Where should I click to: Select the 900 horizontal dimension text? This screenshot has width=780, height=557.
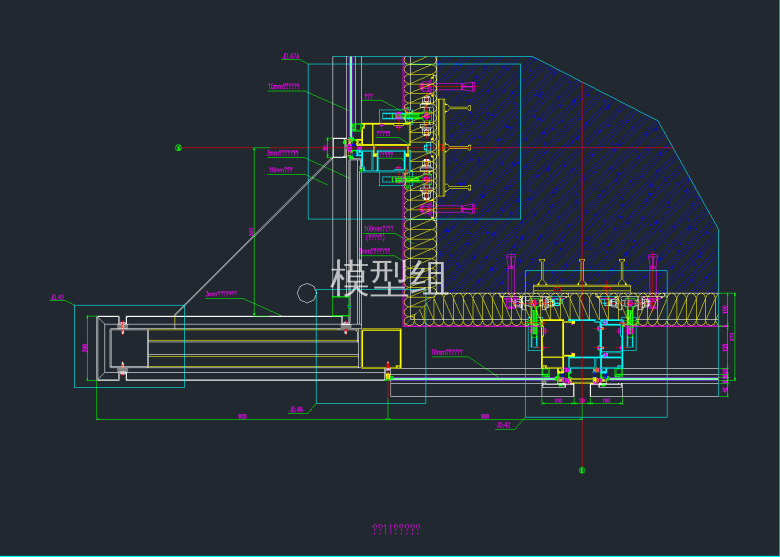point(242,415)
